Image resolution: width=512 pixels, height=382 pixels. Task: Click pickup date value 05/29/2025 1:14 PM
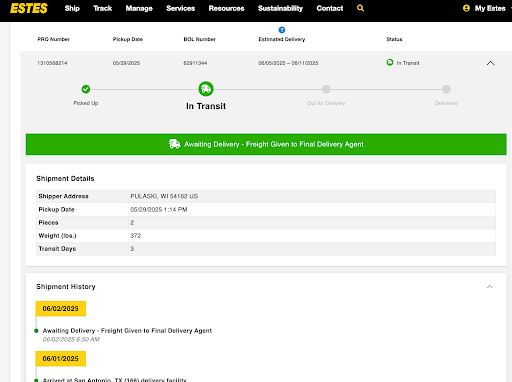click(159, 209)
